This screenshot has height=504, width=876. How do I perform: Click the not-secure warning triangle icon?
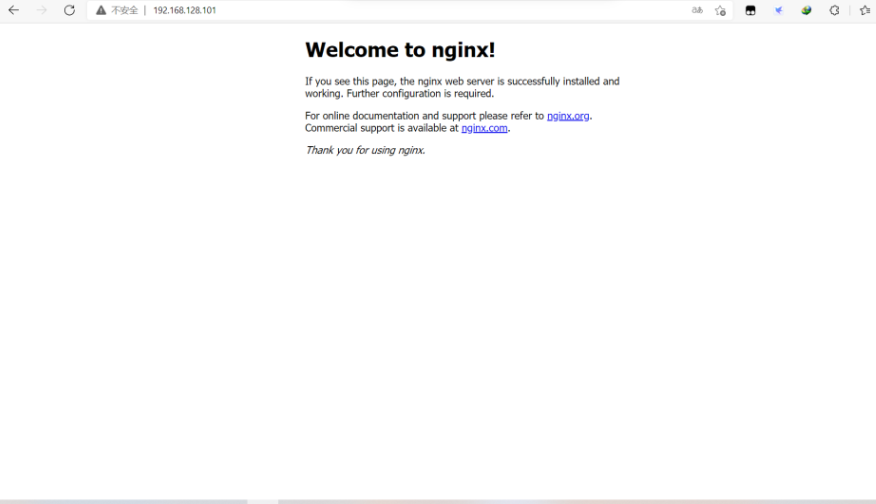coord(101,10)
